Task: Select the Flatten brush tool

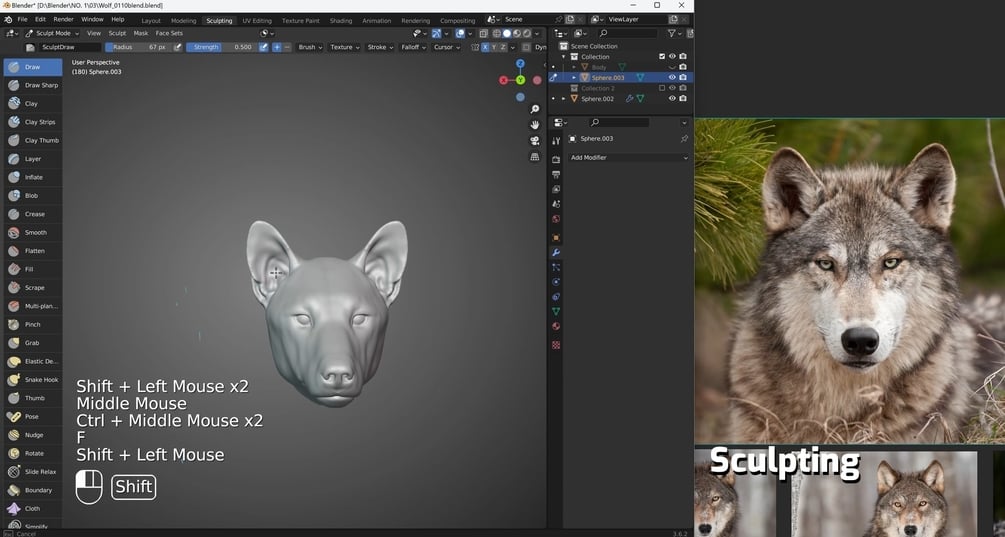Action: point(33,251)
